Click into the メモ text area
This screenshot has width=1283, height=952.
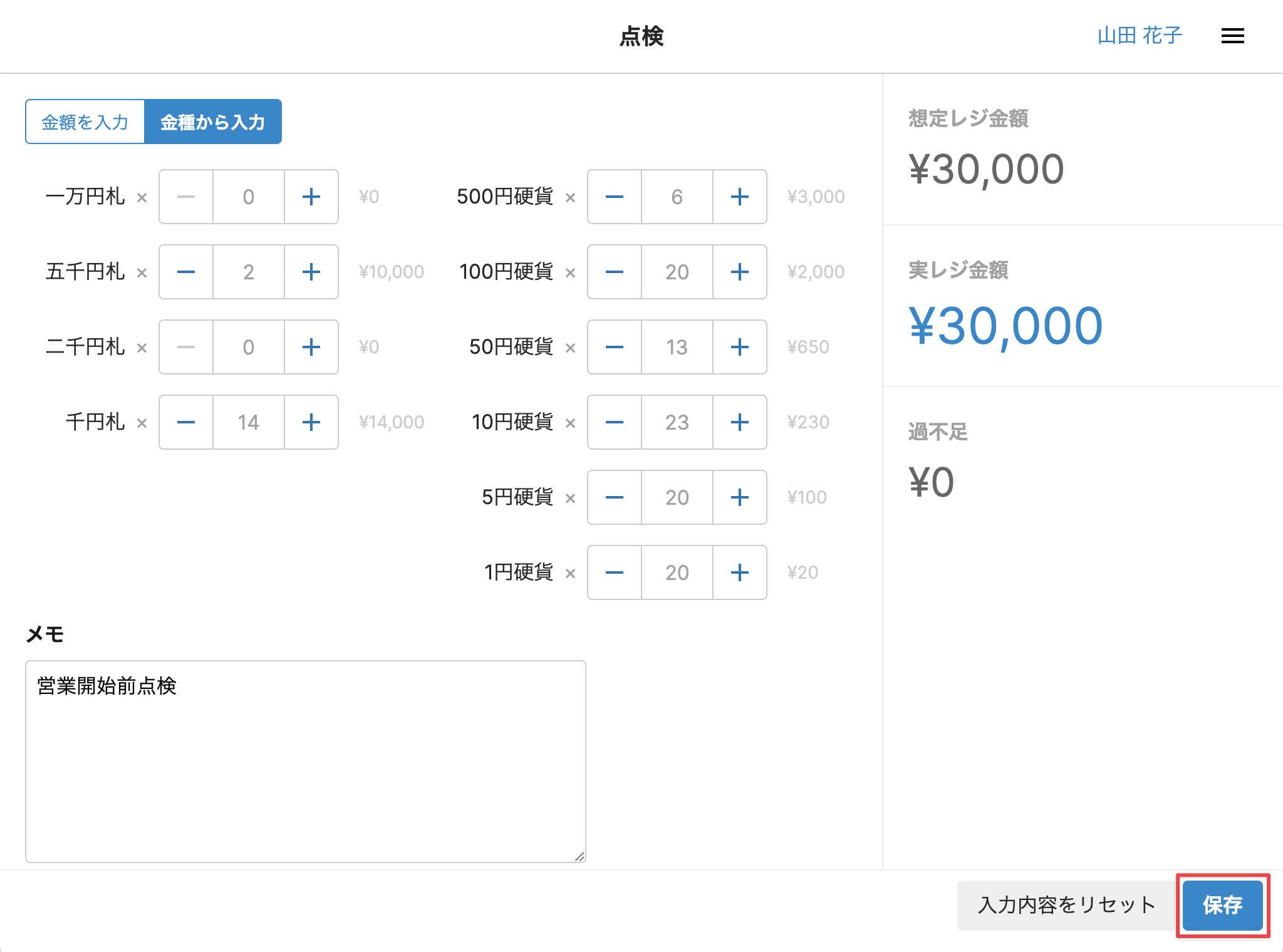(306, 761)
